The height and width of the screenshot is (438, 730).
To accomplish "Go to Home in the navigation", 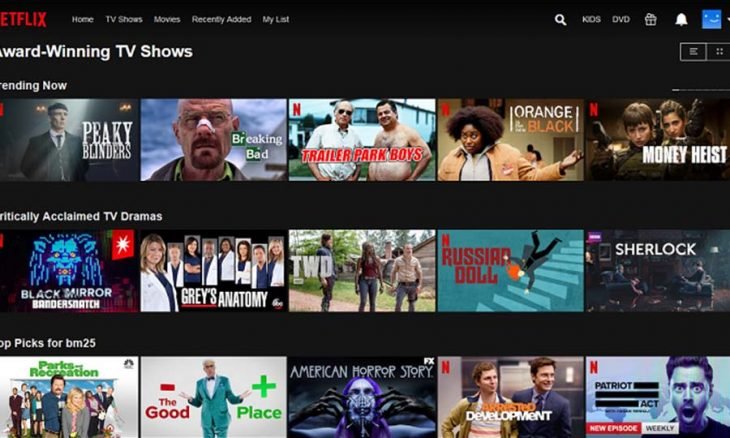I will coord(82,19).
